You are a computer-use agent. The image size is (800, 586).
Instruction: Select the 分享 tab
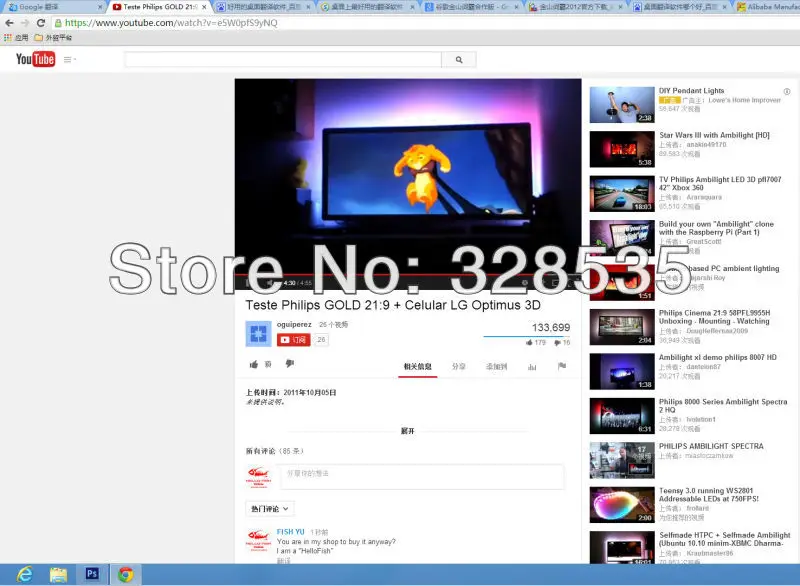pyautogui.click(x=459, y=367)
